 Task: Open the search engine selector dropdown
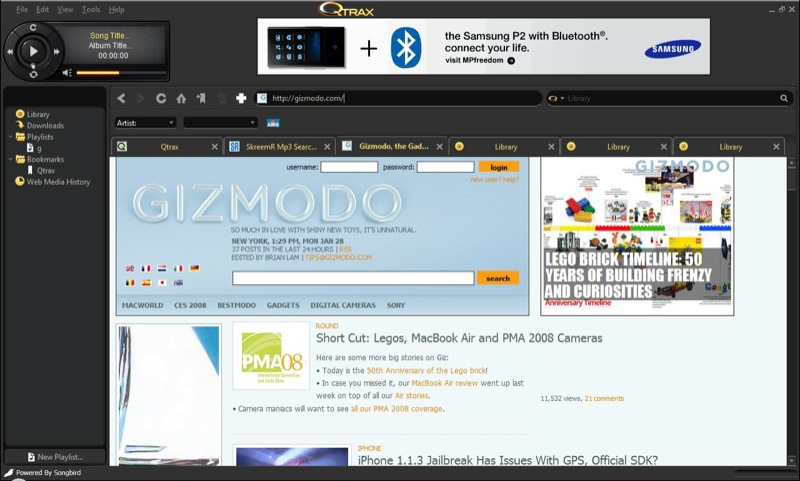[556, 98]
